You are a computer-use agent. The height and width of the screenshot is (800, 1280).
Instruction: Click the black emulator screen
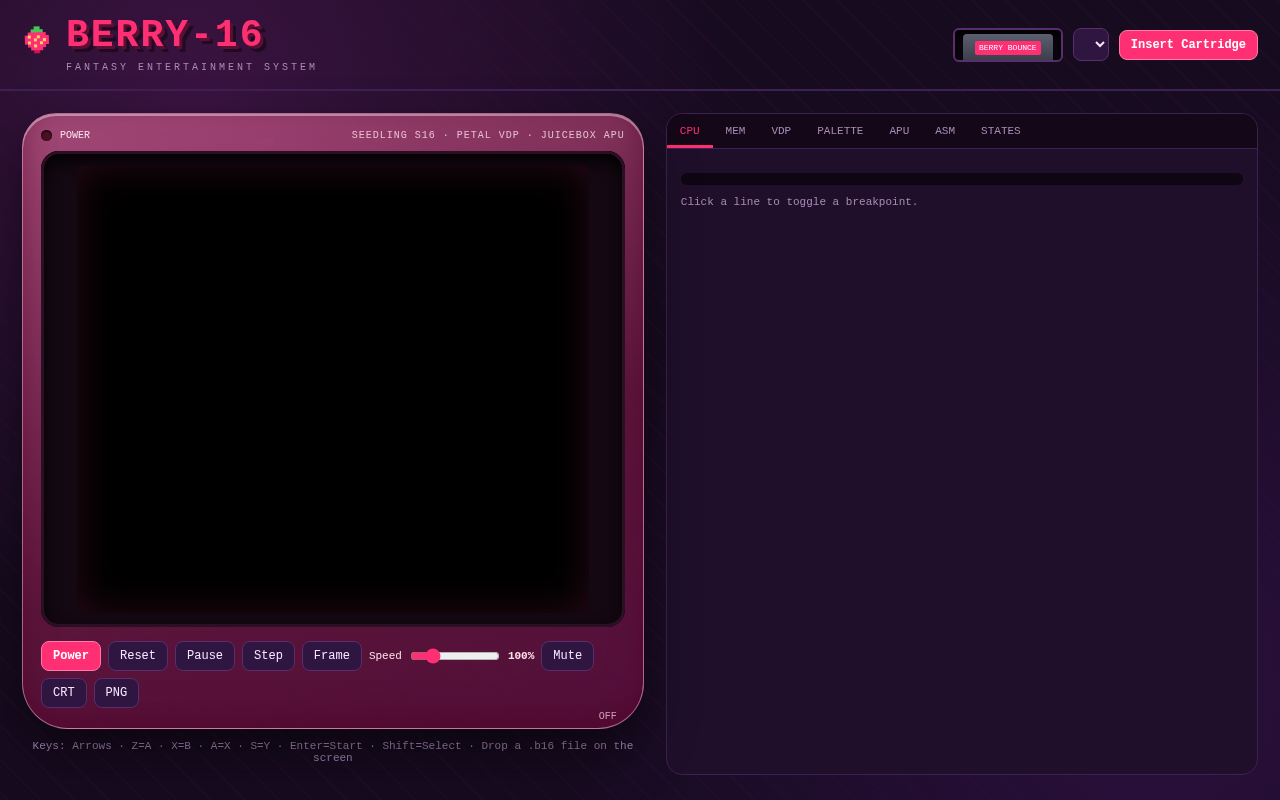(333, 389)
